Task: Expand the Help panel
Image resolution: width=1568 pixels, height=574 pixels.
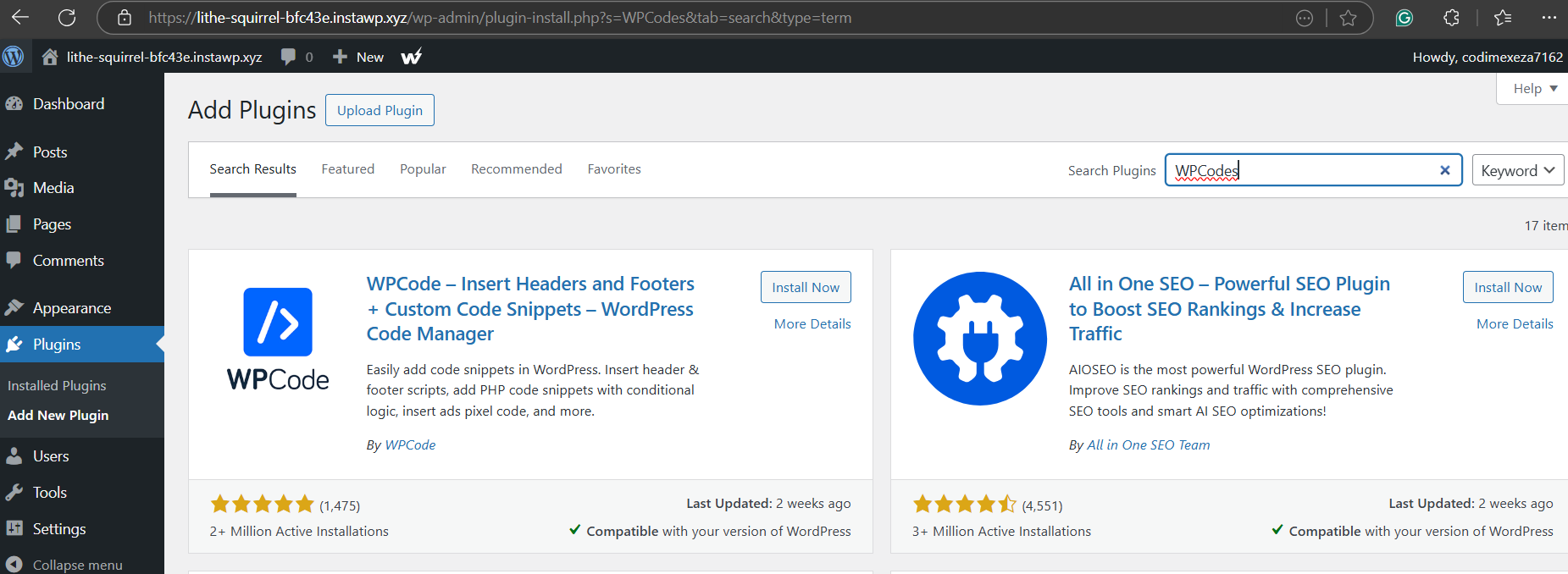Action: [1534, 88]
